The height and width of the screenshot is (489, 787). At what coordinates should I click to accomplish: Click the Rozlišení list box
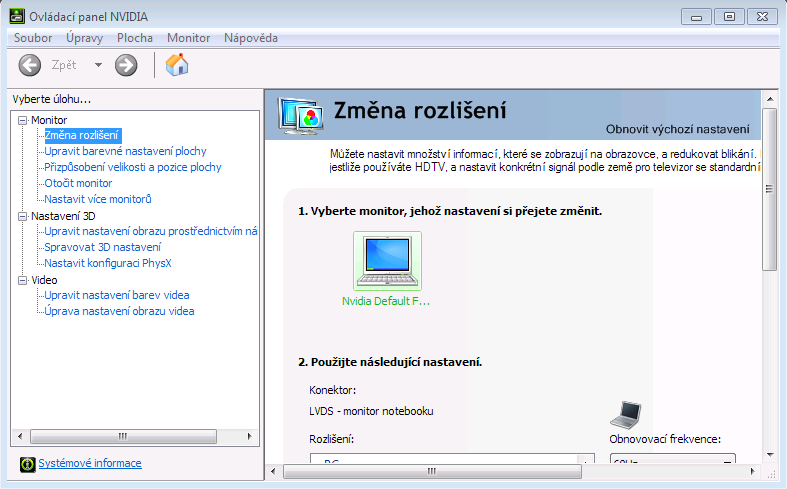(x=452, y=459)
